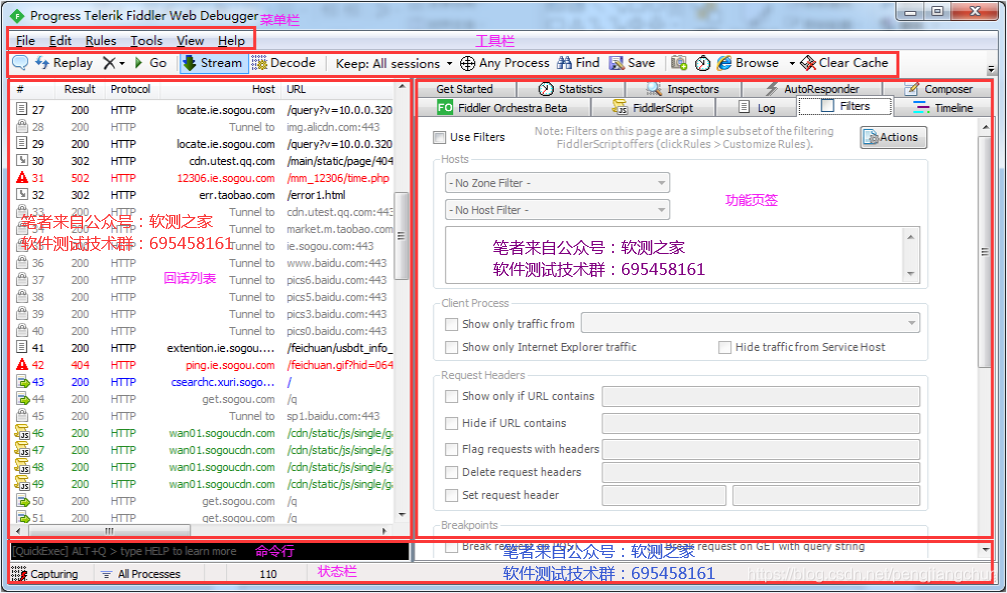Open the Remove X dropdown arrow

[x=122, y=63]
